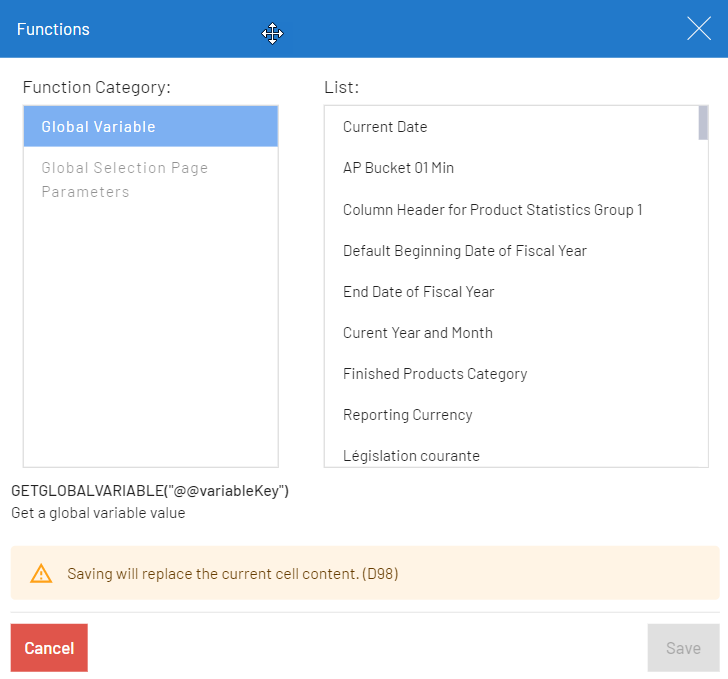728x679 pixels.
Task: Close the Functions dialog with X icon
Action: click(699, 29)
